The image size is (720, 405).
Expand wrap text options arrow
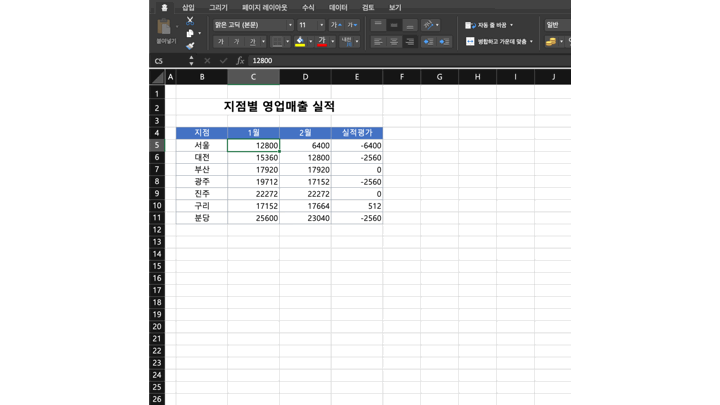click(x=511, y=25)
